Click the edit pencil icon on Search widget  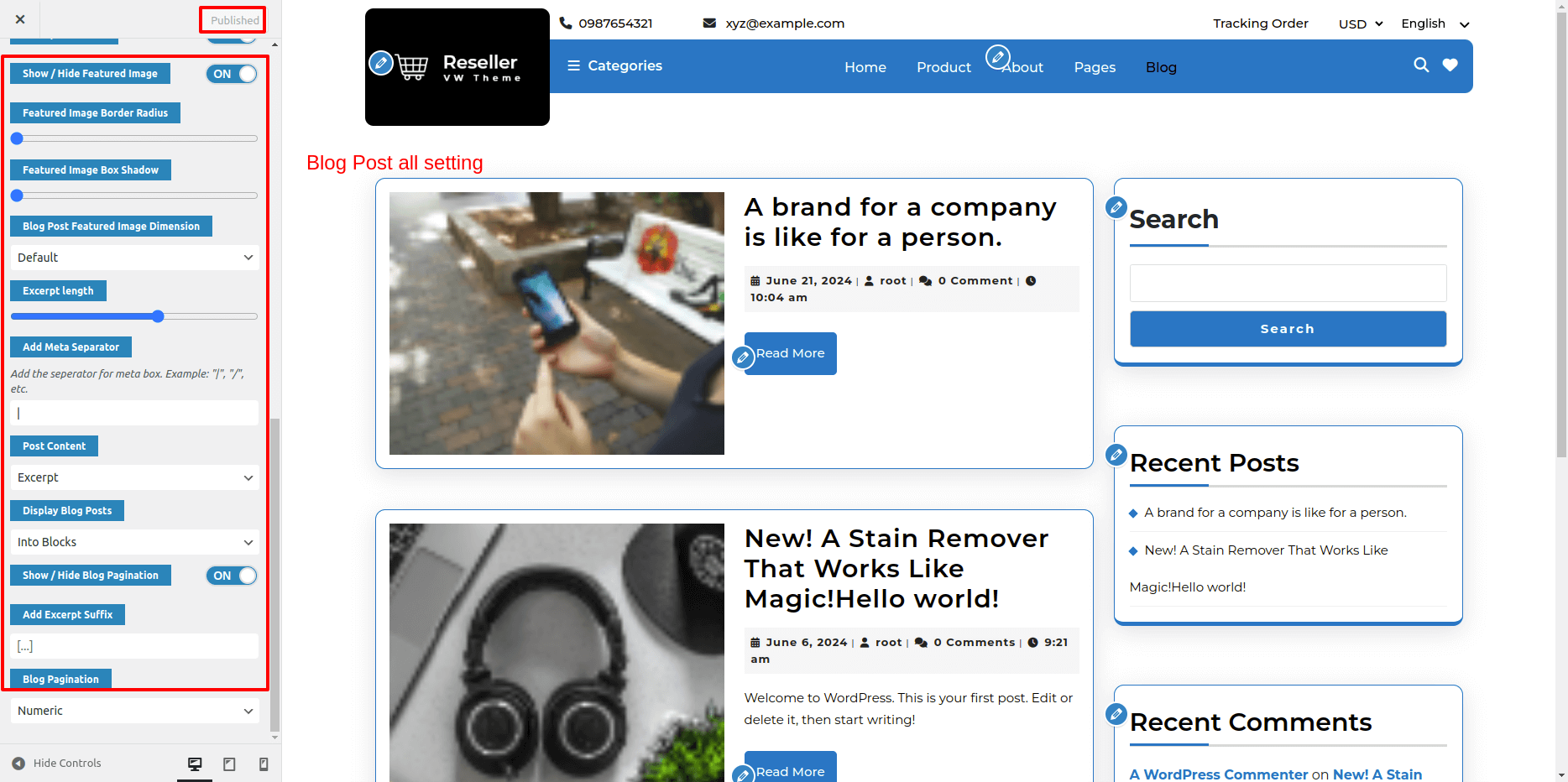click(1116, 207)
